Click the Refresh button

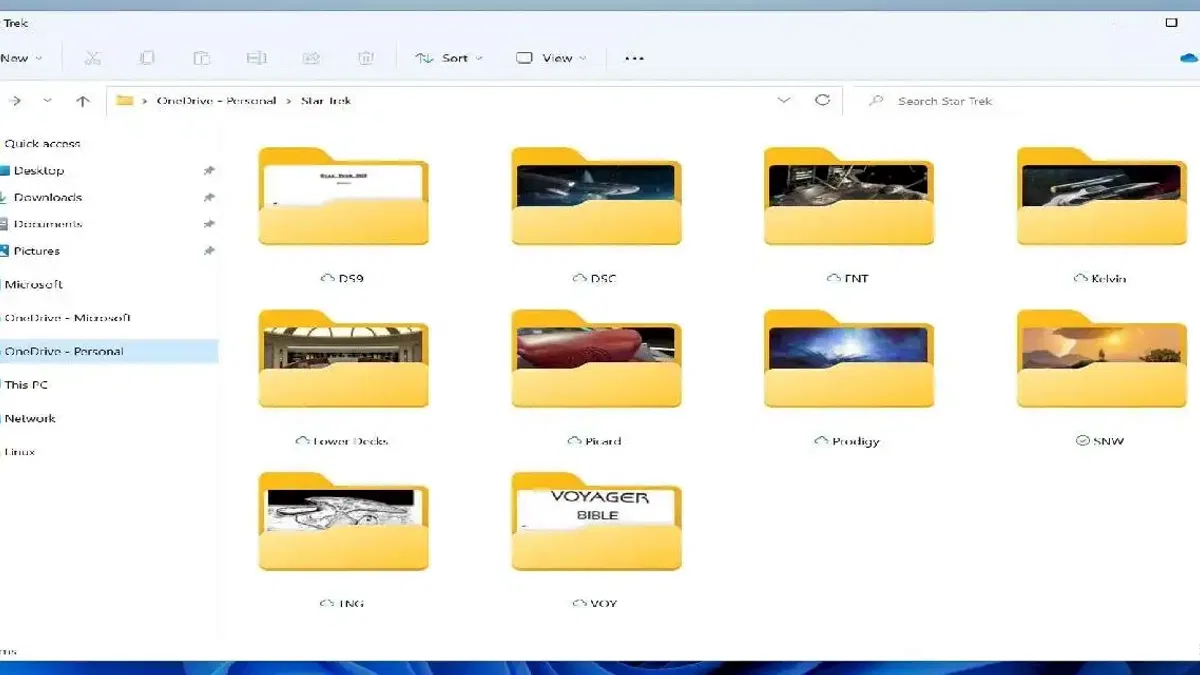tap(823, 100)
